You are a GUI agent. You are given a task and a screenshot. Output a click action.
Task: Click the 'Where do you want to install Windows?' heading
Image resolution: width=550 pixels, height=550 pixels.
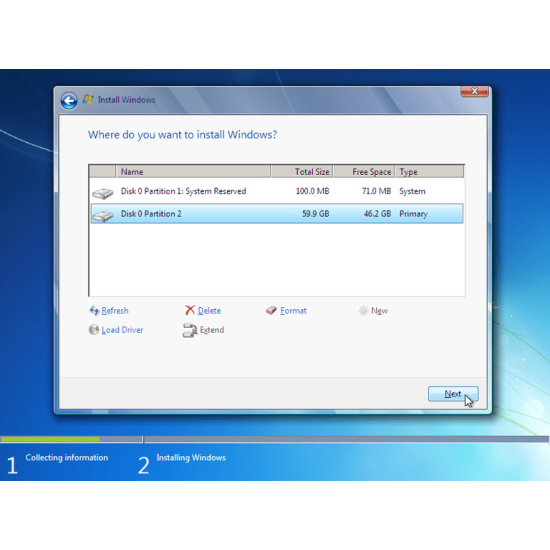pyautogui.click(x=182, y=135)
